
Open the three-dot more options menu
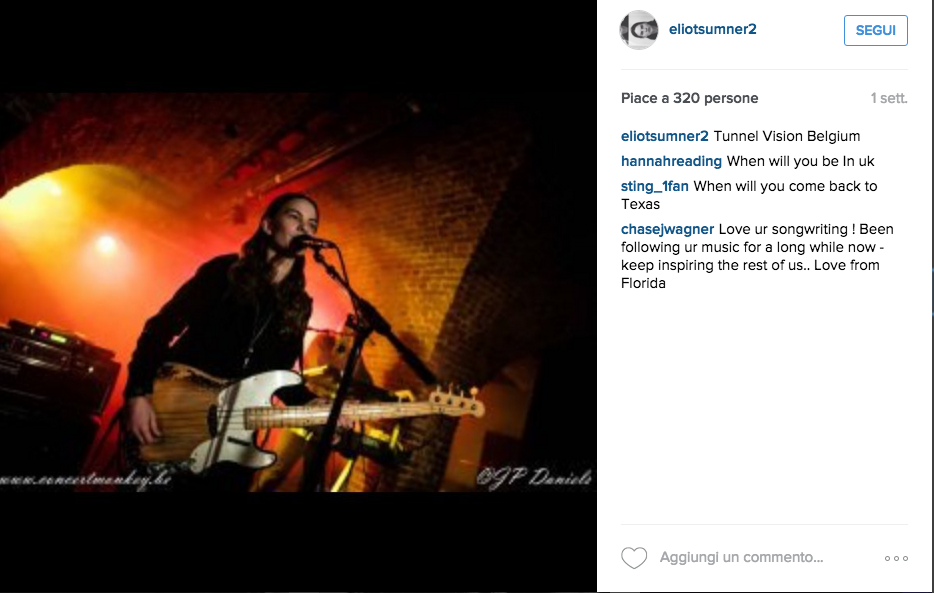click(896, 558)
